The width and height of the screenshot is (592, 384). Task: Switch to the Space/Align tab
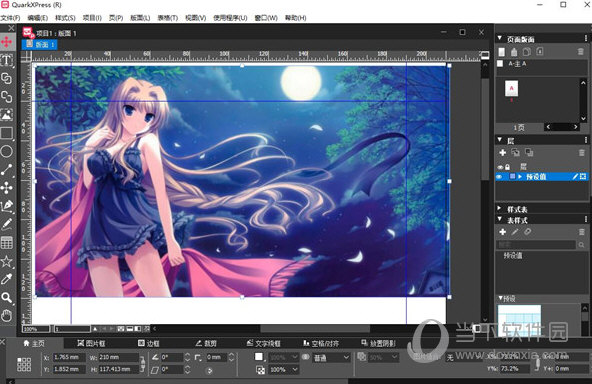[321, 343]
